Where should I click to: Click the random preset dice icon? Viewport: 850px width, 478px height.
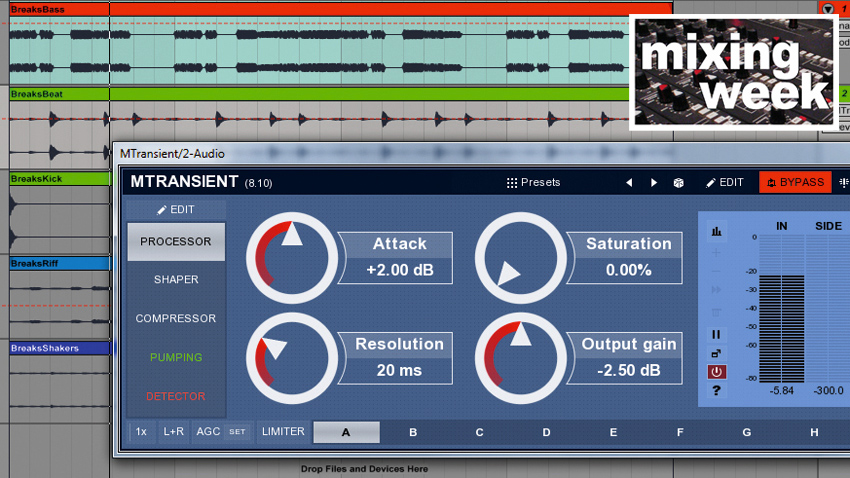click(679, 183)
